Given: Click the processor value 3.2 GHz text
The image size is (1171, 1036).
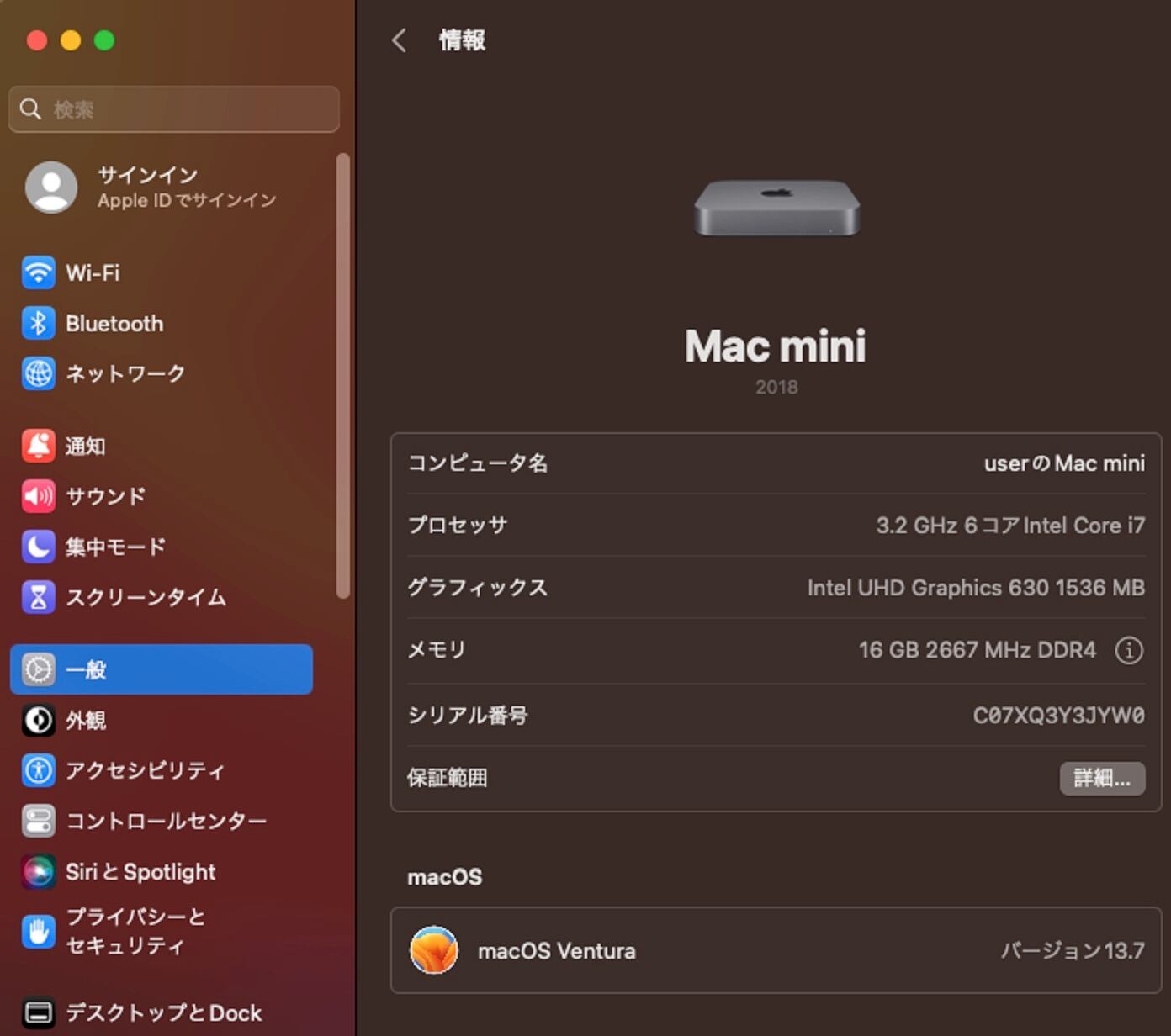Looking at the screenshot, I should click(x=1010, y=526).
